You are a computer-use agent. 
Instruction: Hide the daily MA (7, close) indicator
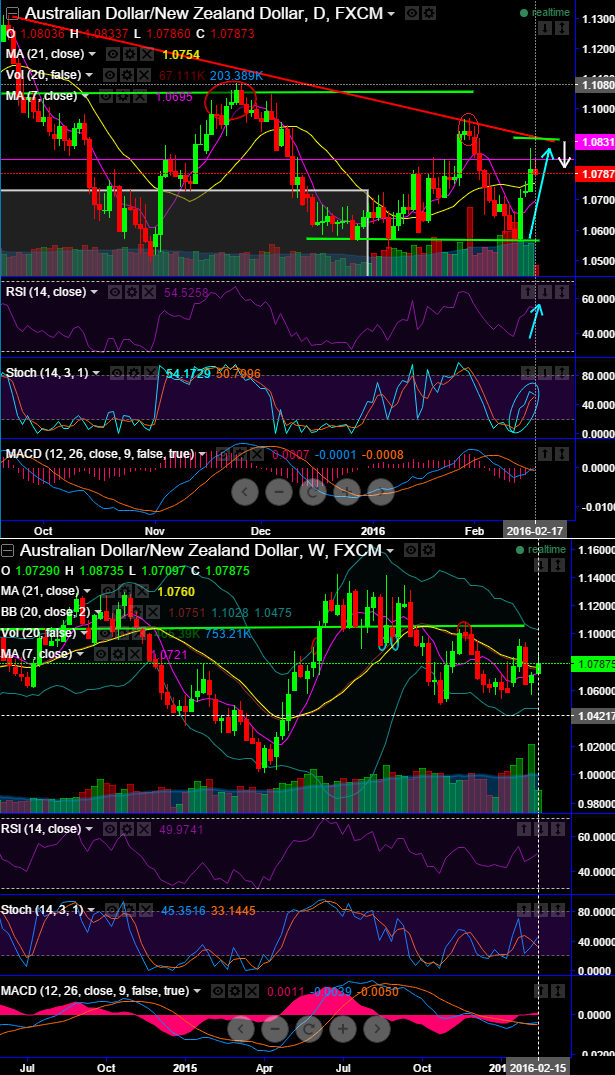pyautogui.click(x=106, y=96)
